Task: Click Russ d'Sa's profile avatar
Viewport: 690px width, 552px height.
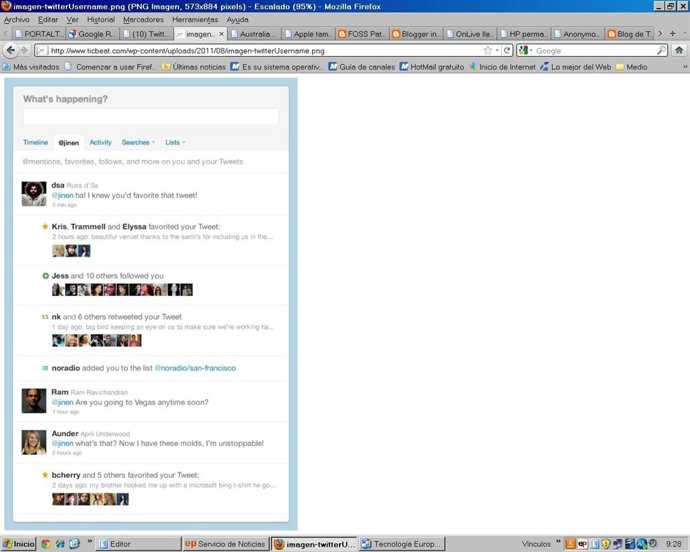Action: point(33,193)
